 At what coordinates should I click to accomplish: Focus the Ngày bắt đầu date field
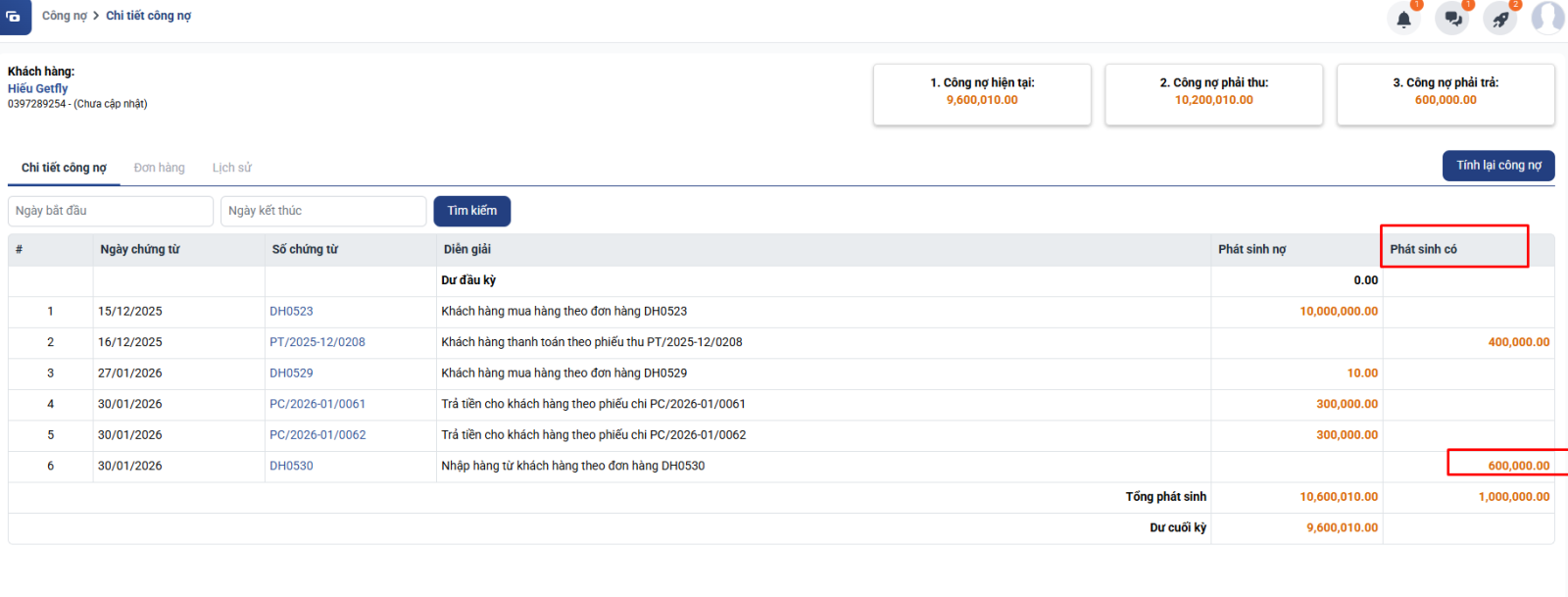[110, 211]
